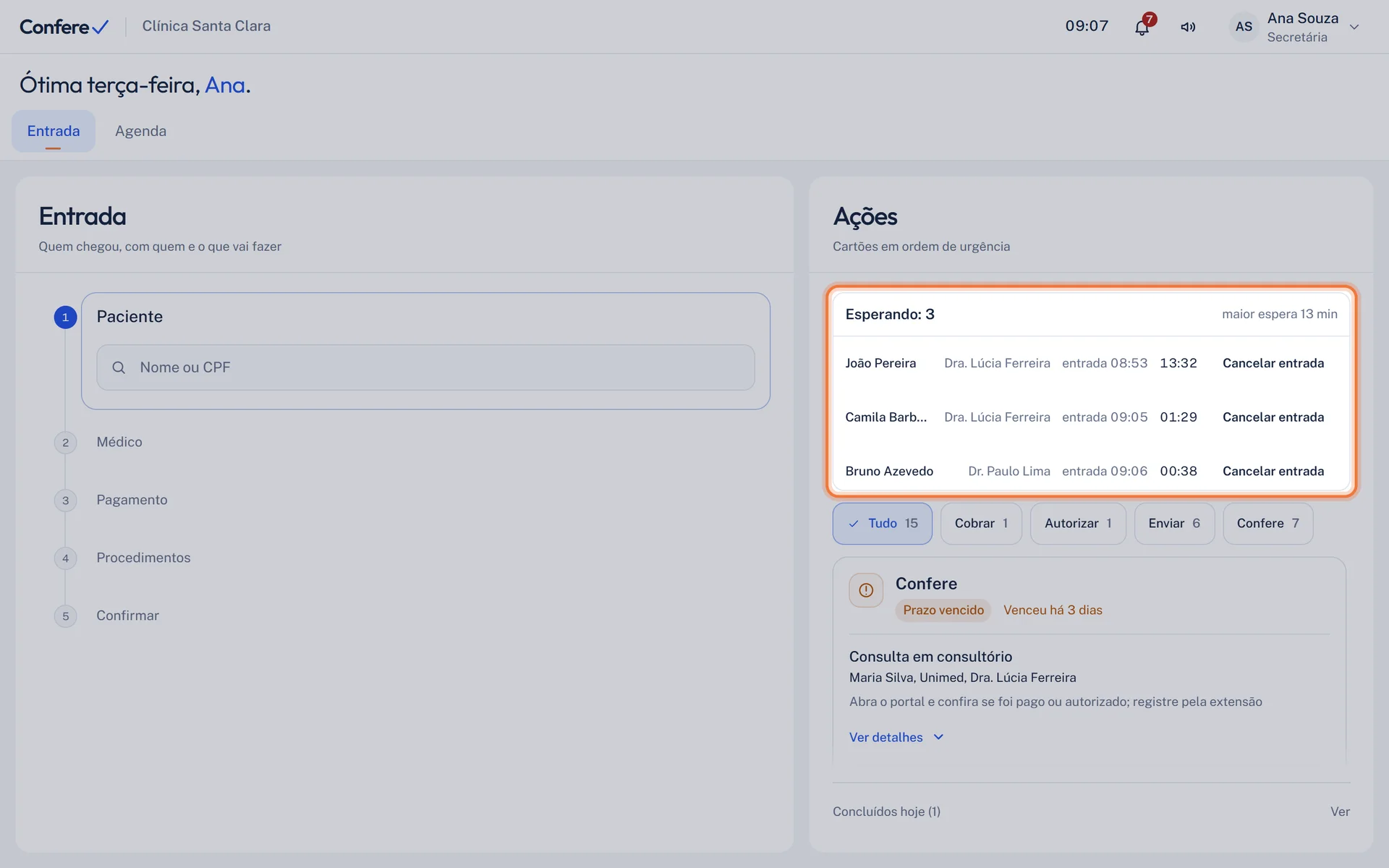The width and height of the screenshot is (1389, 868).
Task: Click the Procedimentos step label
Action: coord(143,558)
